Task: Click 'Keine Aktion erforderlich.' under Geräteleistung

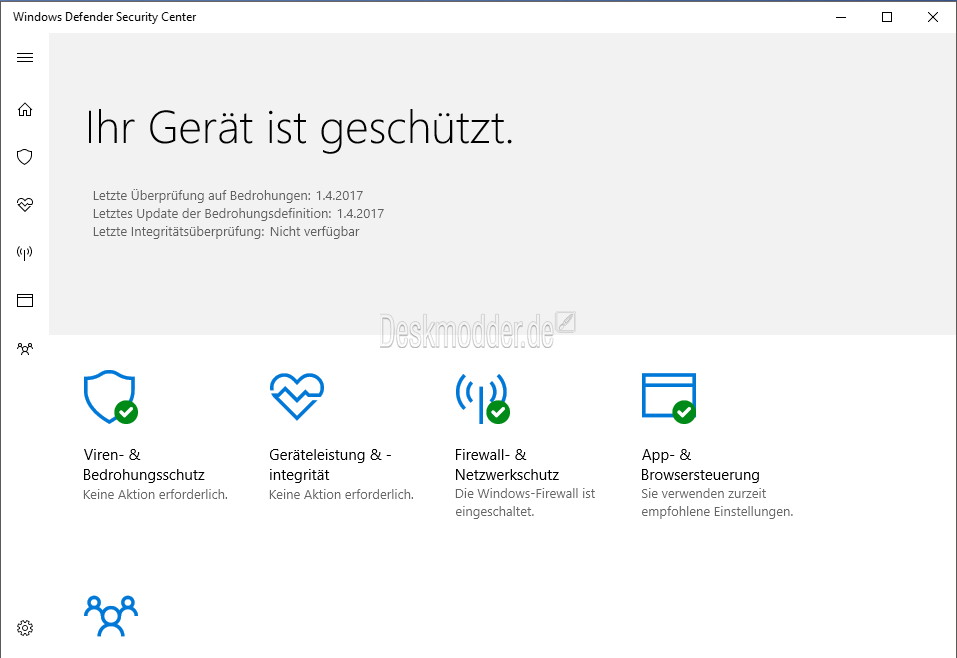Action: pos(342,494)
